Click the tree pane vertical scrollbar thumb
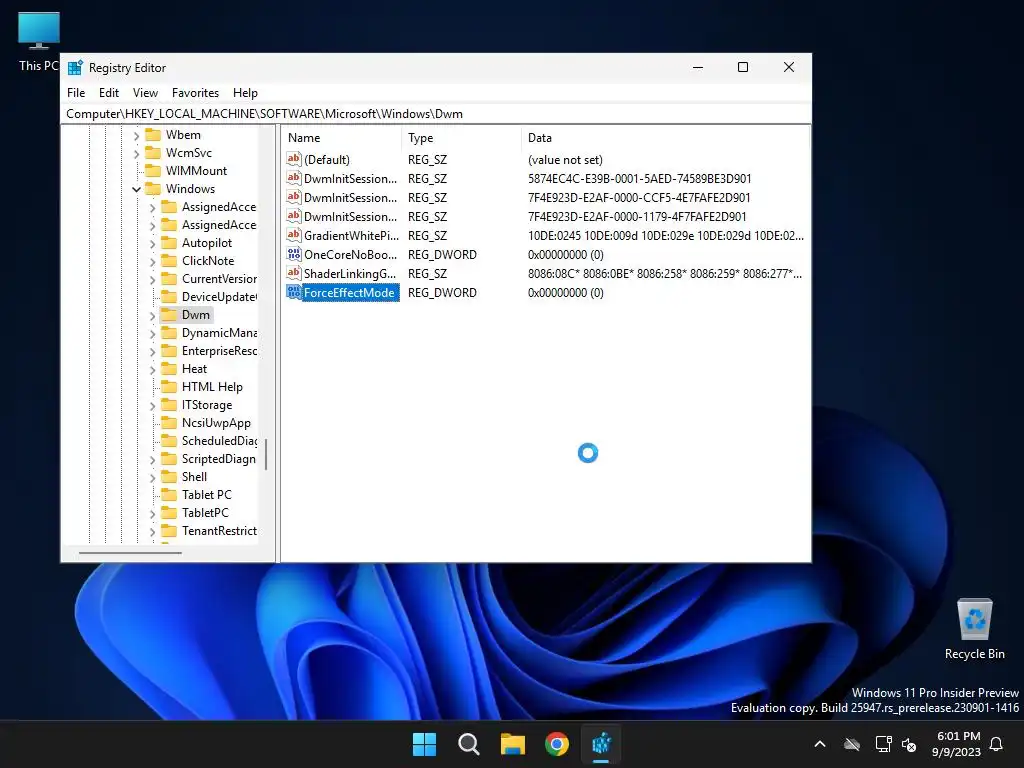This screenshot has height=768, width=1024. point(266,454)
